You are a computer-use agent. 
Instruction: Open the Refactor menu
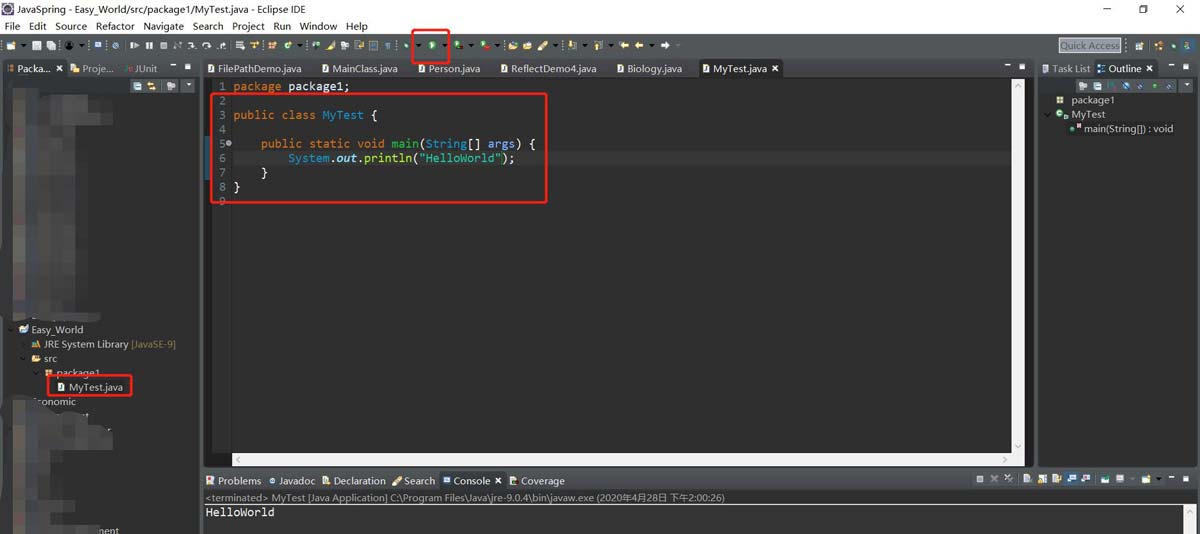point(115,26)
